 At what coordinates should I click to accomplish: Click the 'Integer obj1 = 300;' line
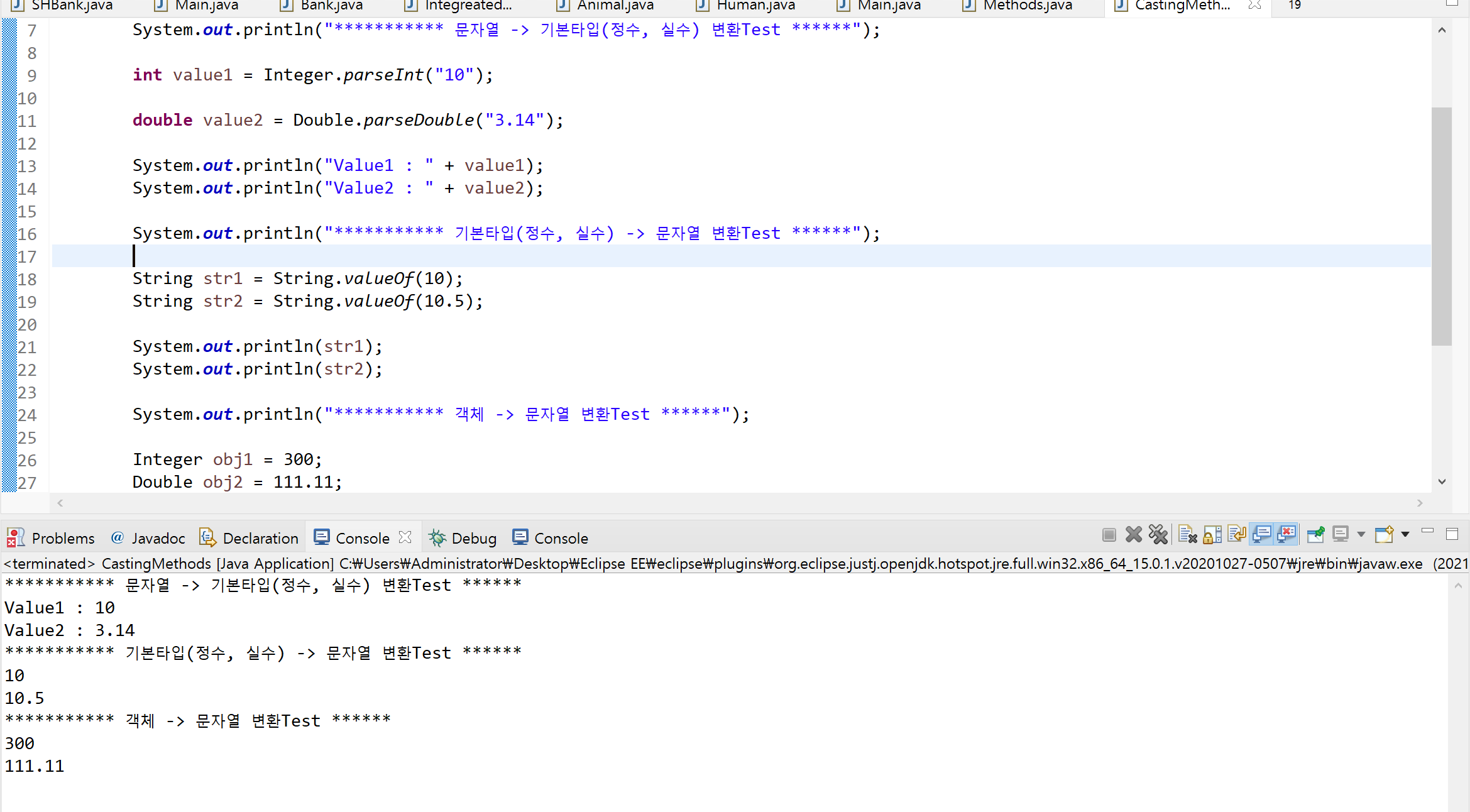228,459
